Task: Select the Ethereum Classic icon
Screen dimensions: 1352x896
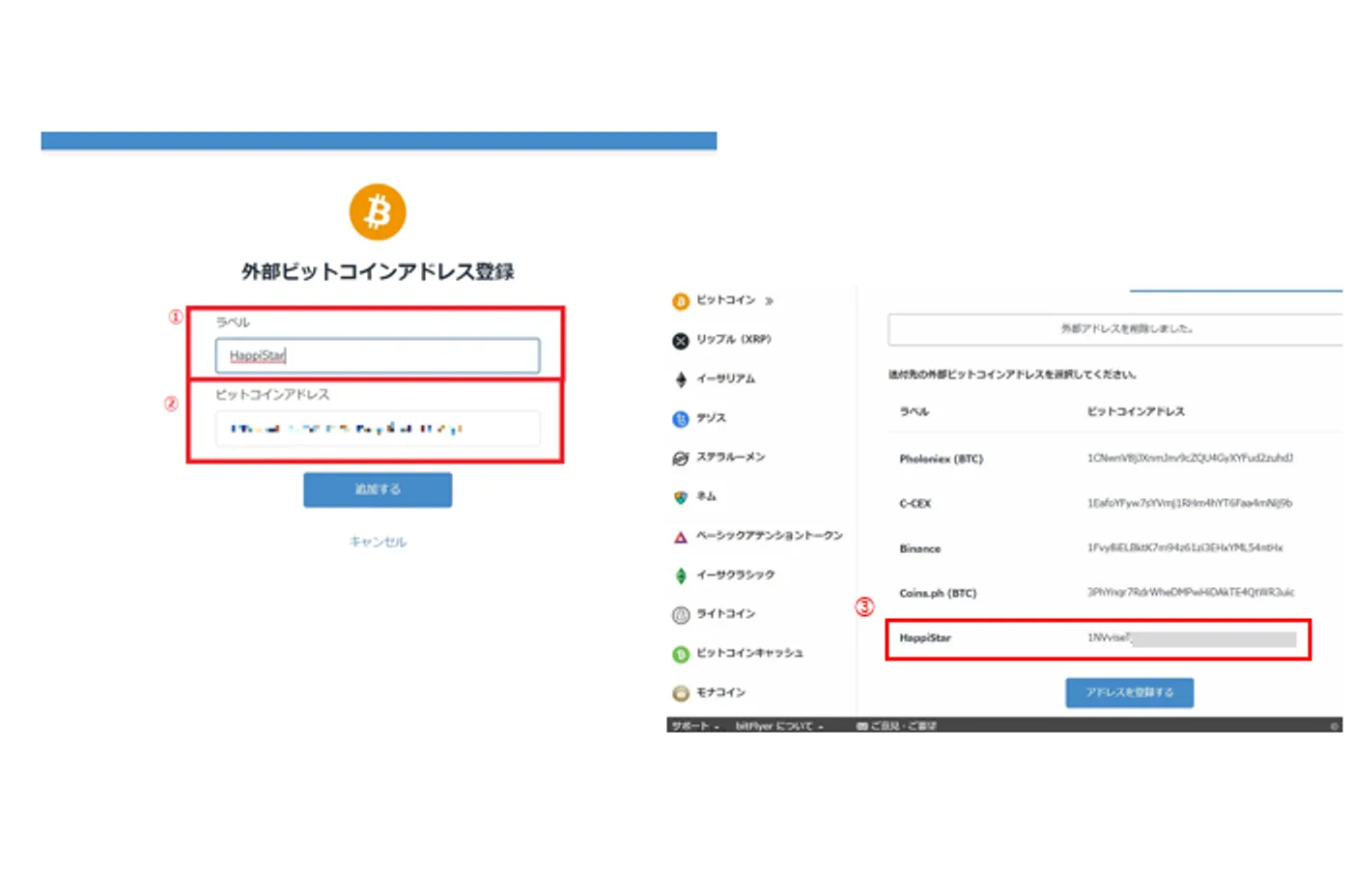Action: point(681,575)
